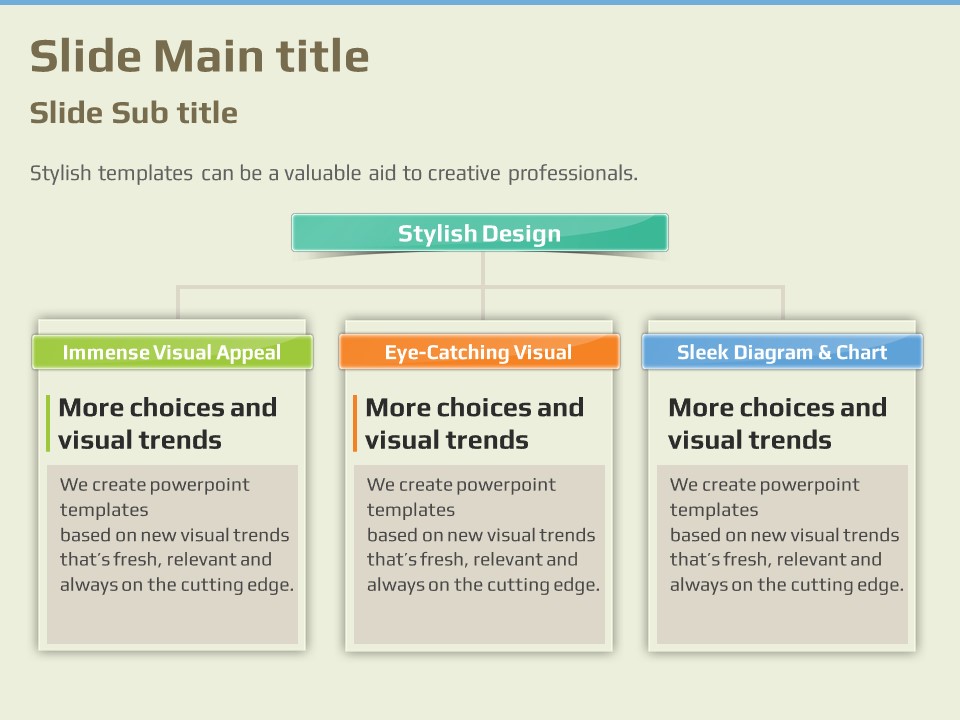Image resolution: width=960 pixels, height=720 pixels.
Task: Select the green Immense Visual Appeal label
Action: 172,352
